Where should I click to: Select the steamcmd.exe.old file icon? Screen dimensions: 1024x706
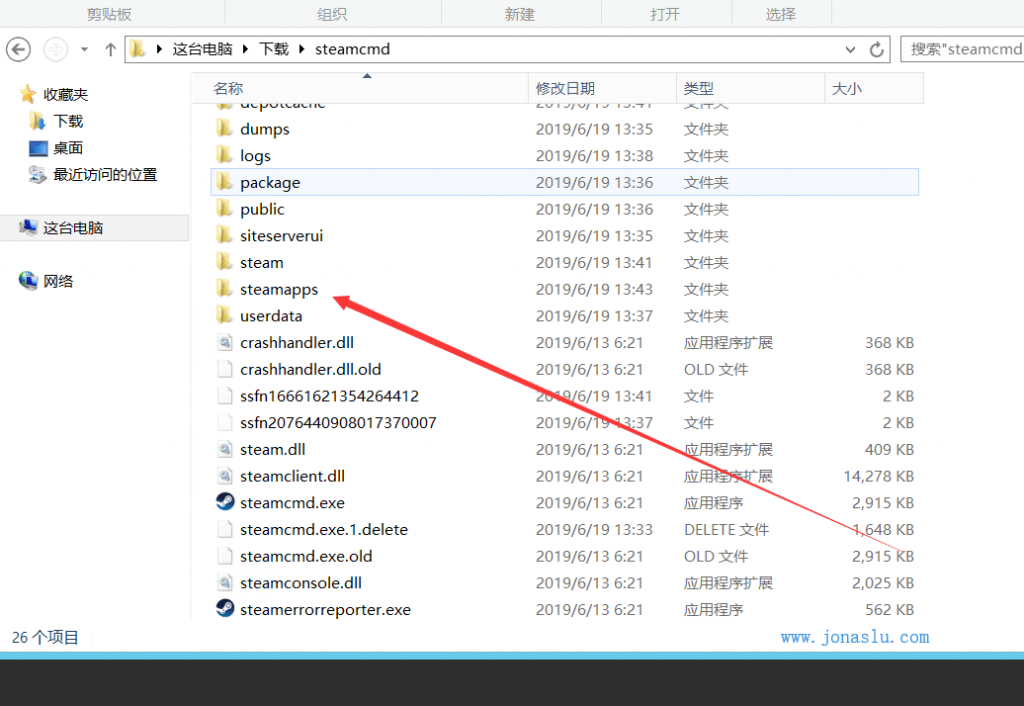click(x=225, y=556)
